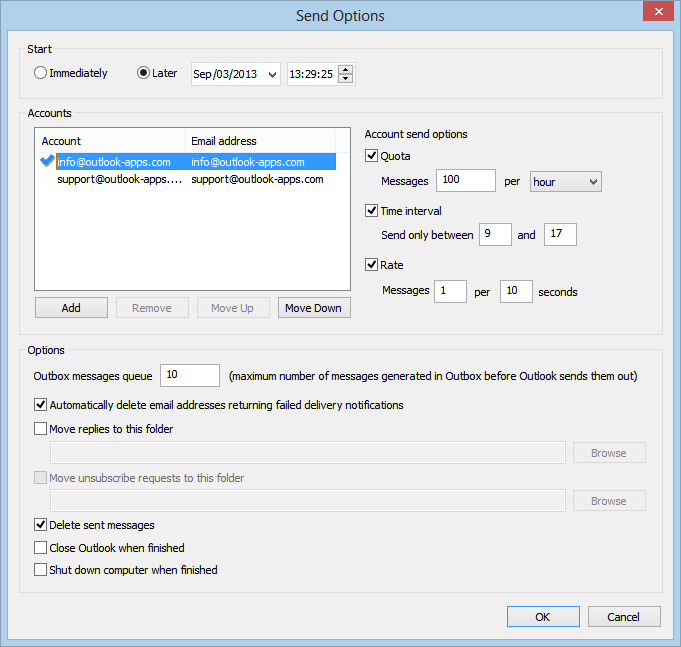This screenshot has width=681, height=647.
Task: Click the rate Messages field showing 1
Action: (x=450, y=291)
